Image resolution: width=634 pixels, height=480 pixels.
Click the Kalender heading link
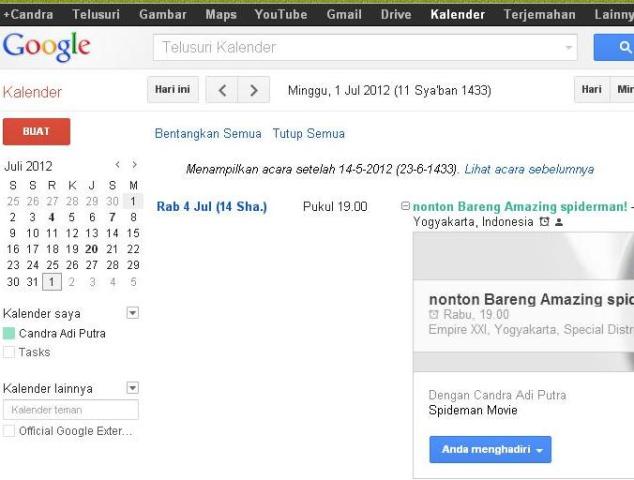coord(32,92)
